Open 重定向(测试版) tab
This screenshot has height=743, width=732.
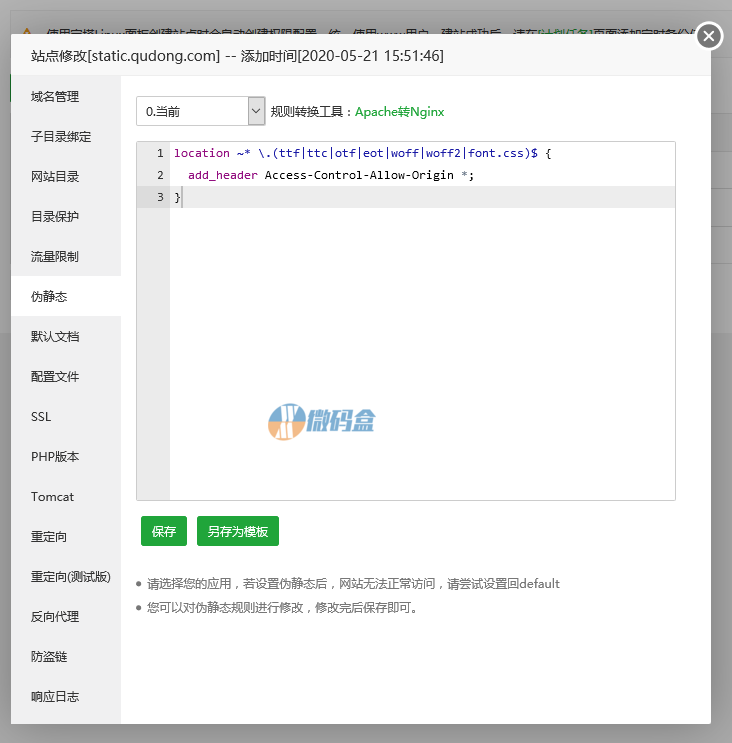coord(66,577)
